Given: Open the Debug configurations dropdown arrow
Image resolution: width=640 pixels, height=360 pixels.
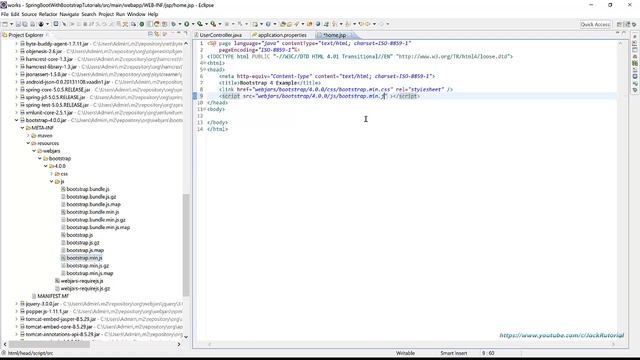Looking at the screenshot, I should [180, 24].
